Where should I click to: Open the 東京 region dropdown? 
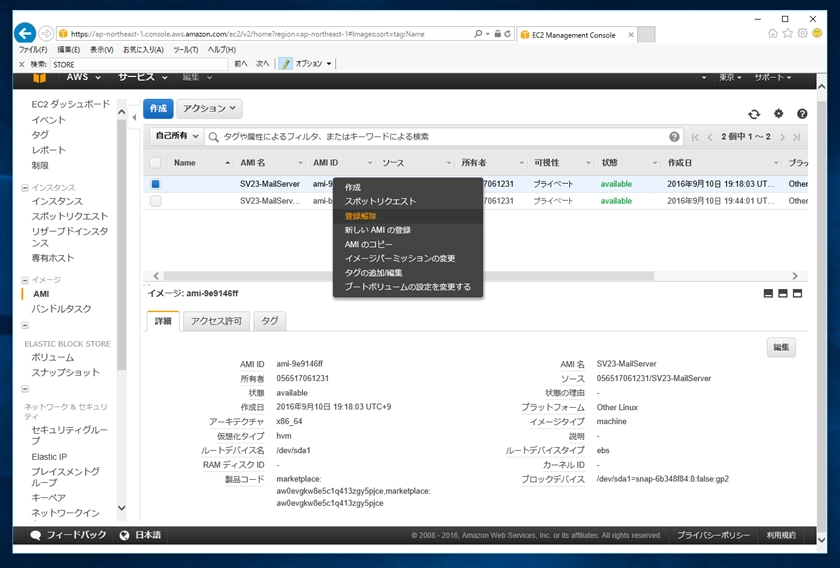tap(730, 78)
